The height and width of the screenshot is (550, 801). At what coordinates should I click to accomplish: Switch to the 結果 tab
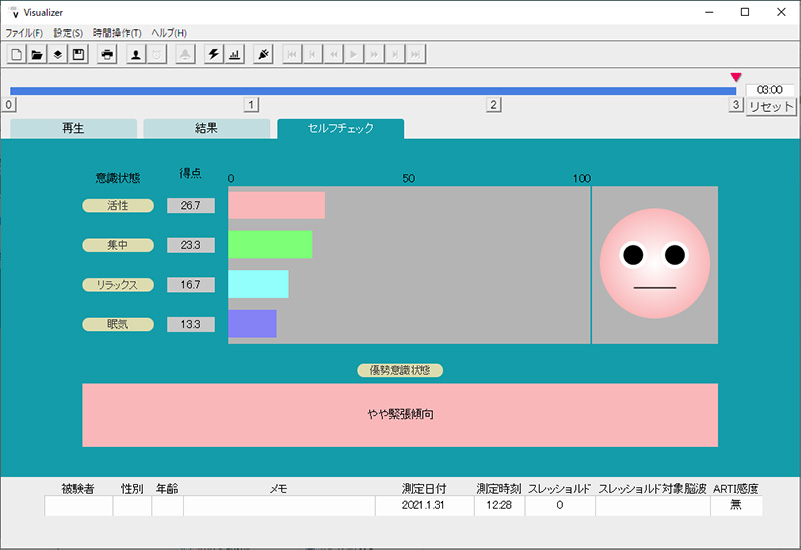point(207,128)
